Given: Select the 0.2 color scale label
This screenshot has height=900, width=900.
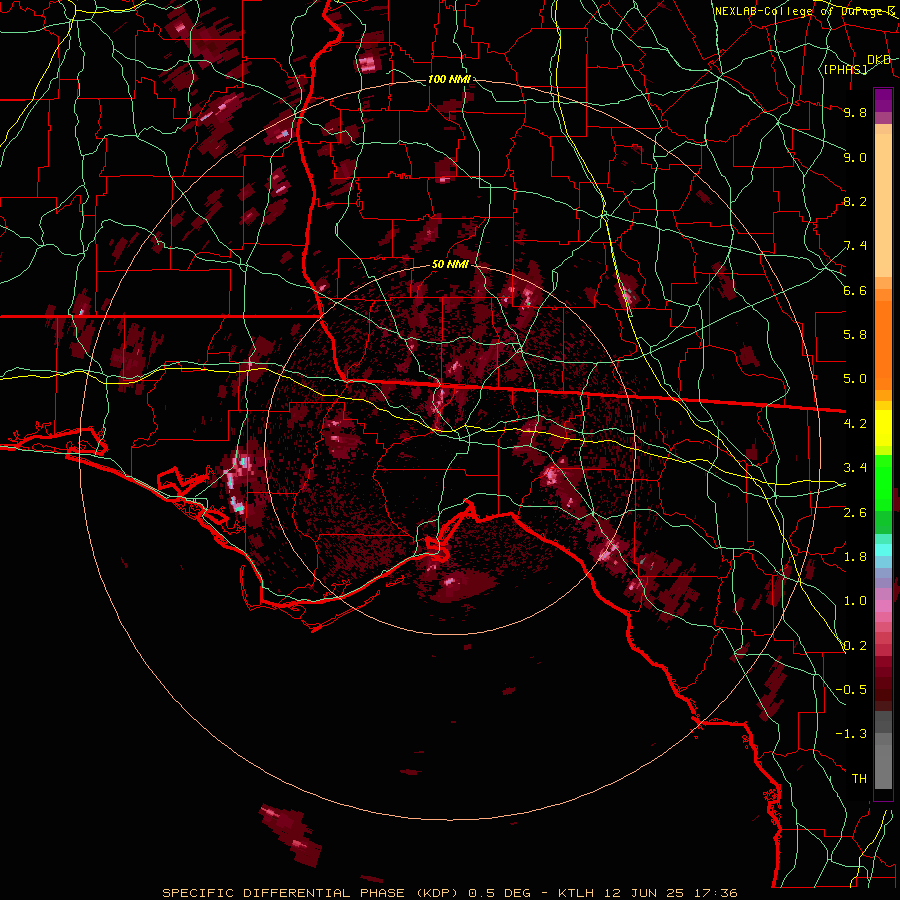Looking at the screenshot, I should tap(855, 646).
